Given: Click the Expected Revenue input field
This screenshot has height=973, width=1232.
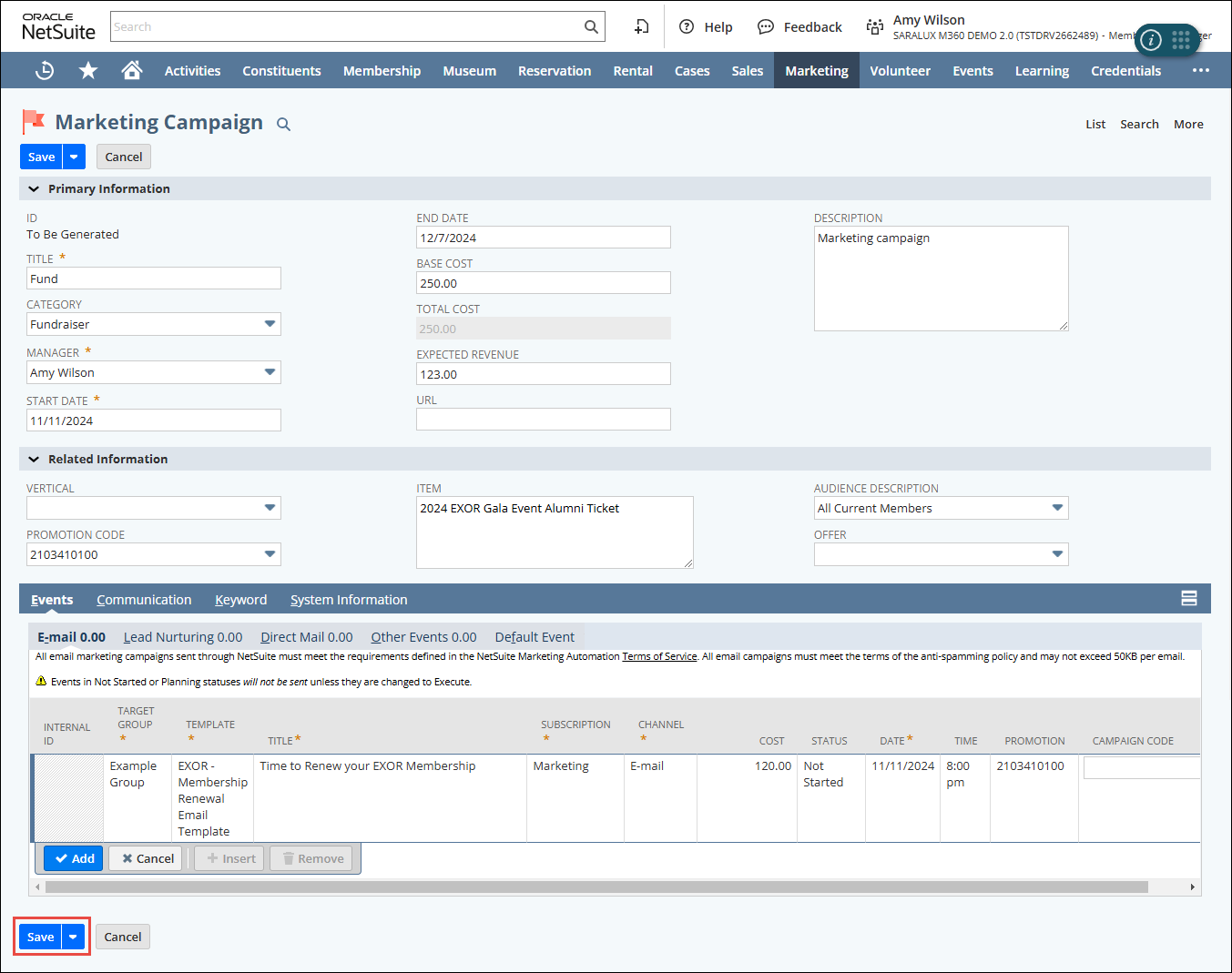Looking at the screenshot, I should (543, 374).
